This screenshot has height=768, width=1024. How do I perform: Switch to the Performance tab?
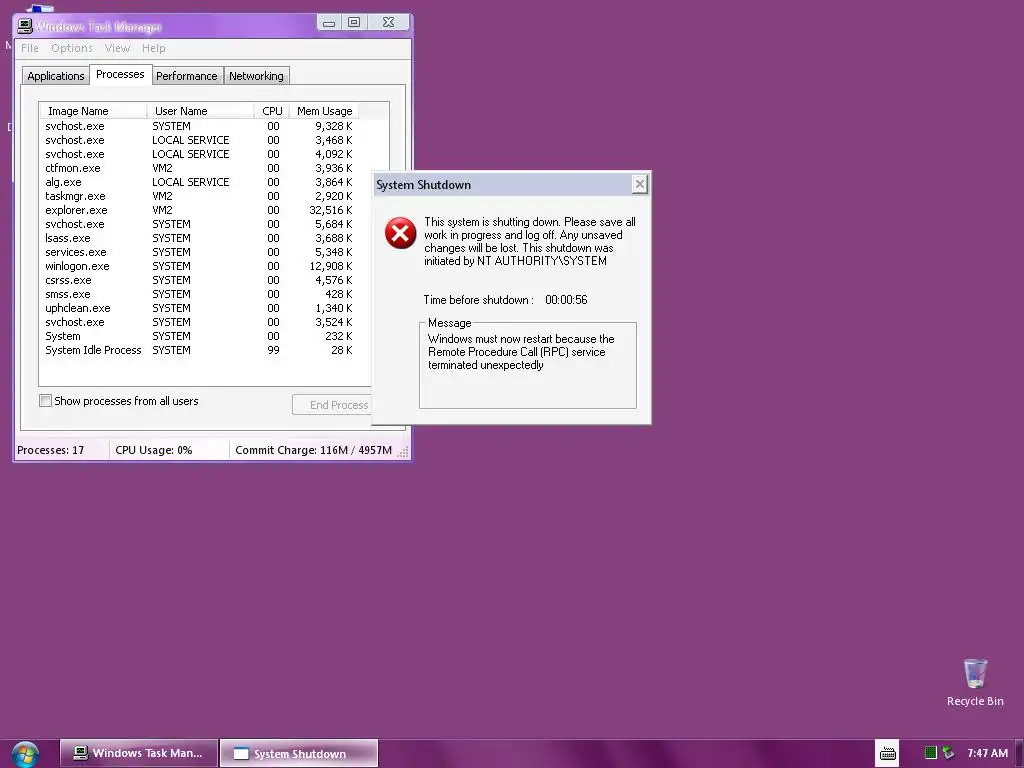[x=187, y=76]
